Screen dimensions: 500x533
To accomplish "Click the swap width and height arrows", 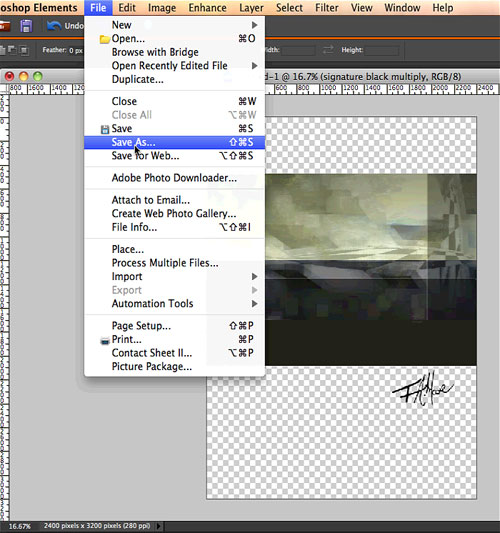I will pyautogui.click(x=328, y=50).
